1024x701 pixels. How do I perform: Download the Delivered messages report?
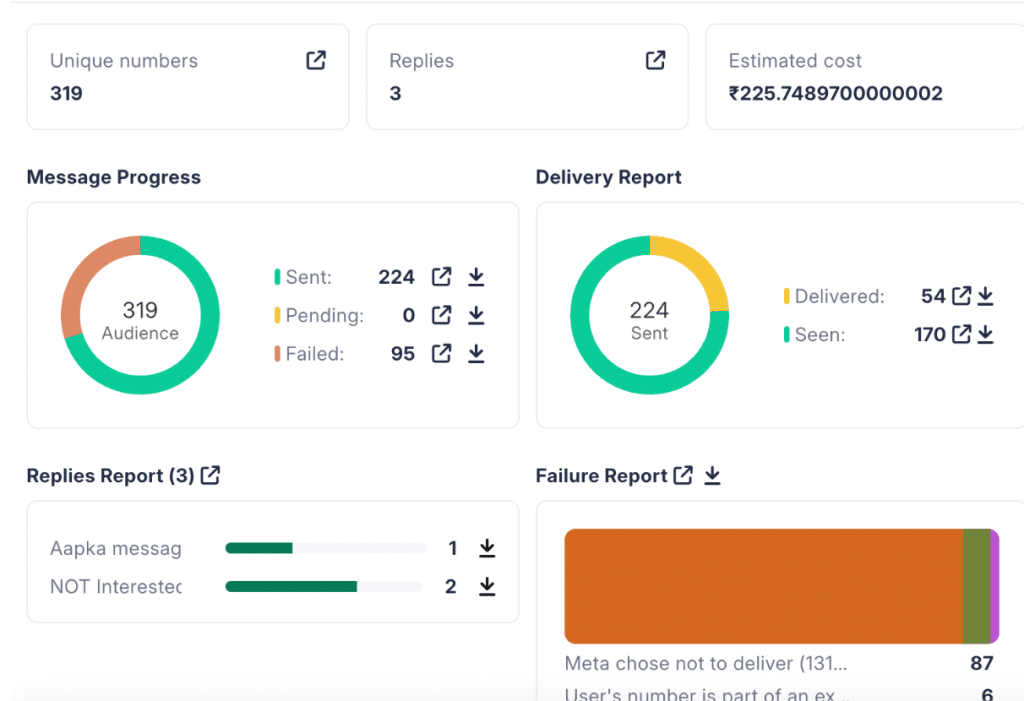985,296
